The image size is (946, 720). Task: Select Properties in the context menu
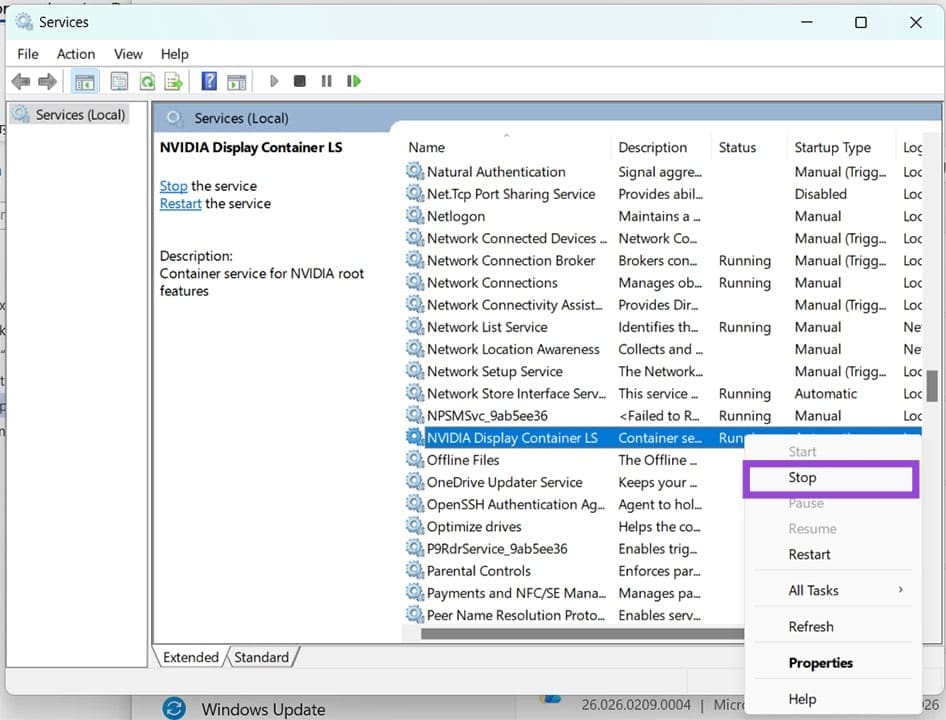820,663
